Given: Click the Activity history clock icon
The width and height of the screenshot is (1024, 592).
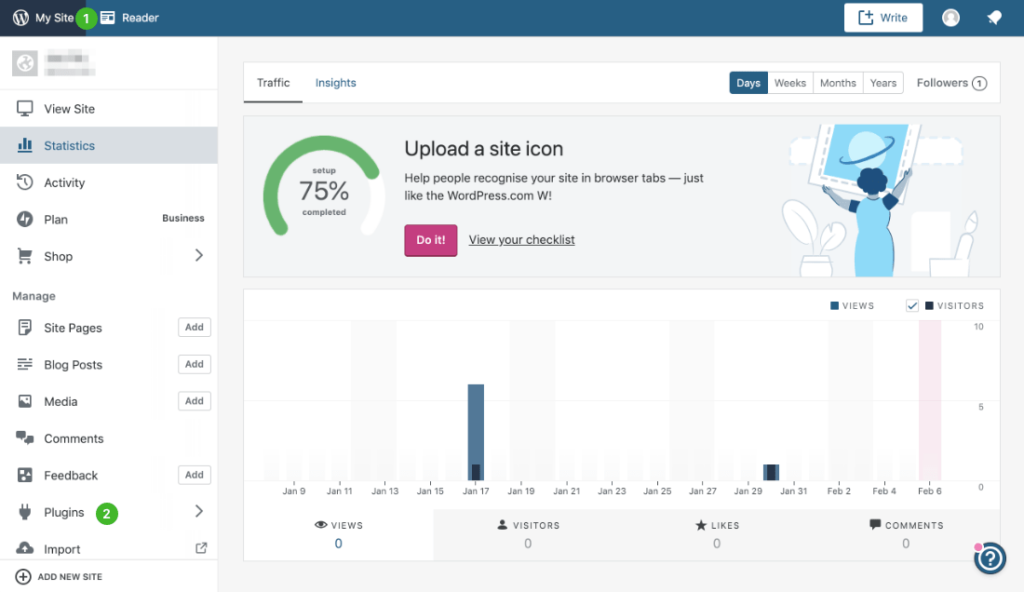Looking at the screenshot, I should tap(25, 182).
